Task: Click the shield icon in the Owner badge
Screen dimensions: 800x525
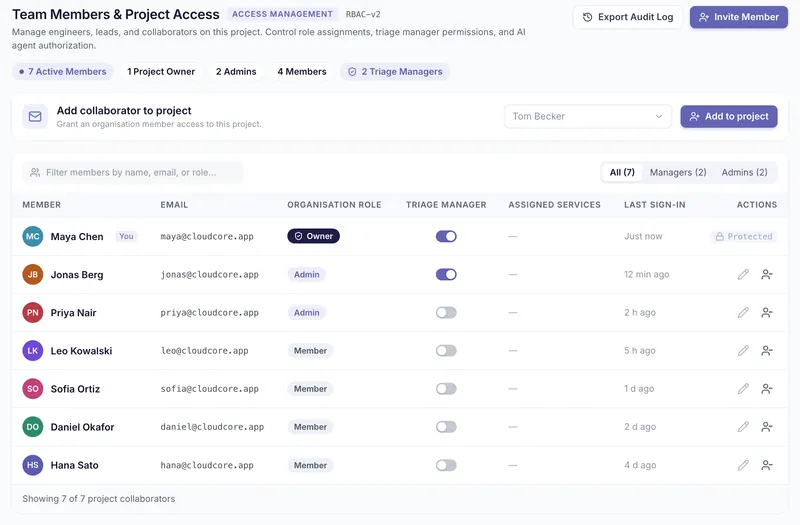Action: 298,236
